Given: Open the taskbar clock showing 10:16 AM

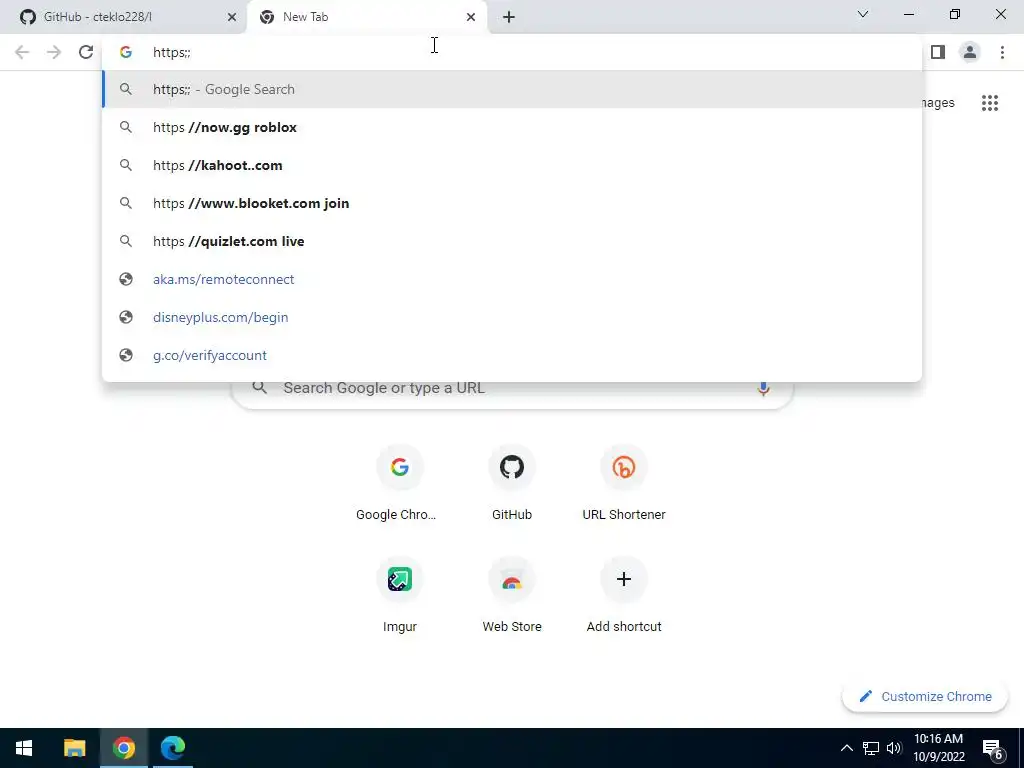Looking at the screenshot, I should [938, 748].
